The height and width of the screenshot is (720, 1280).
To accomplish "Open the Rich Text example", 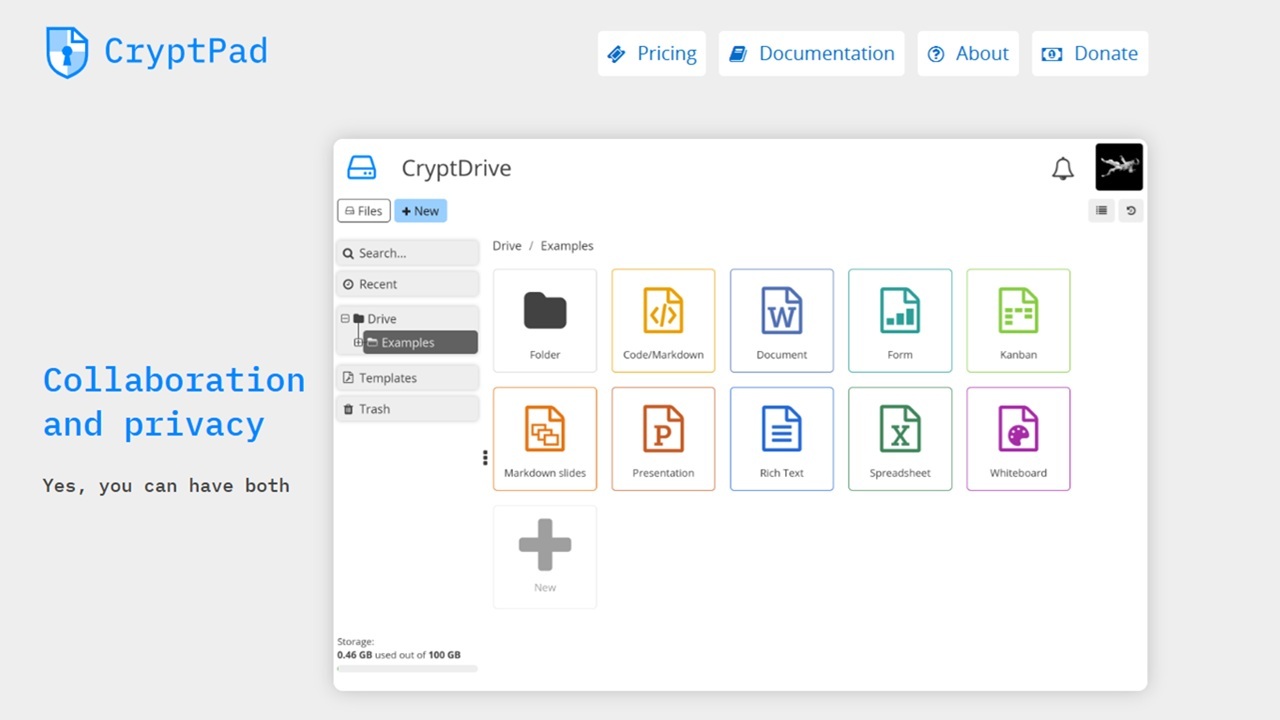I will tap(781, 439).
